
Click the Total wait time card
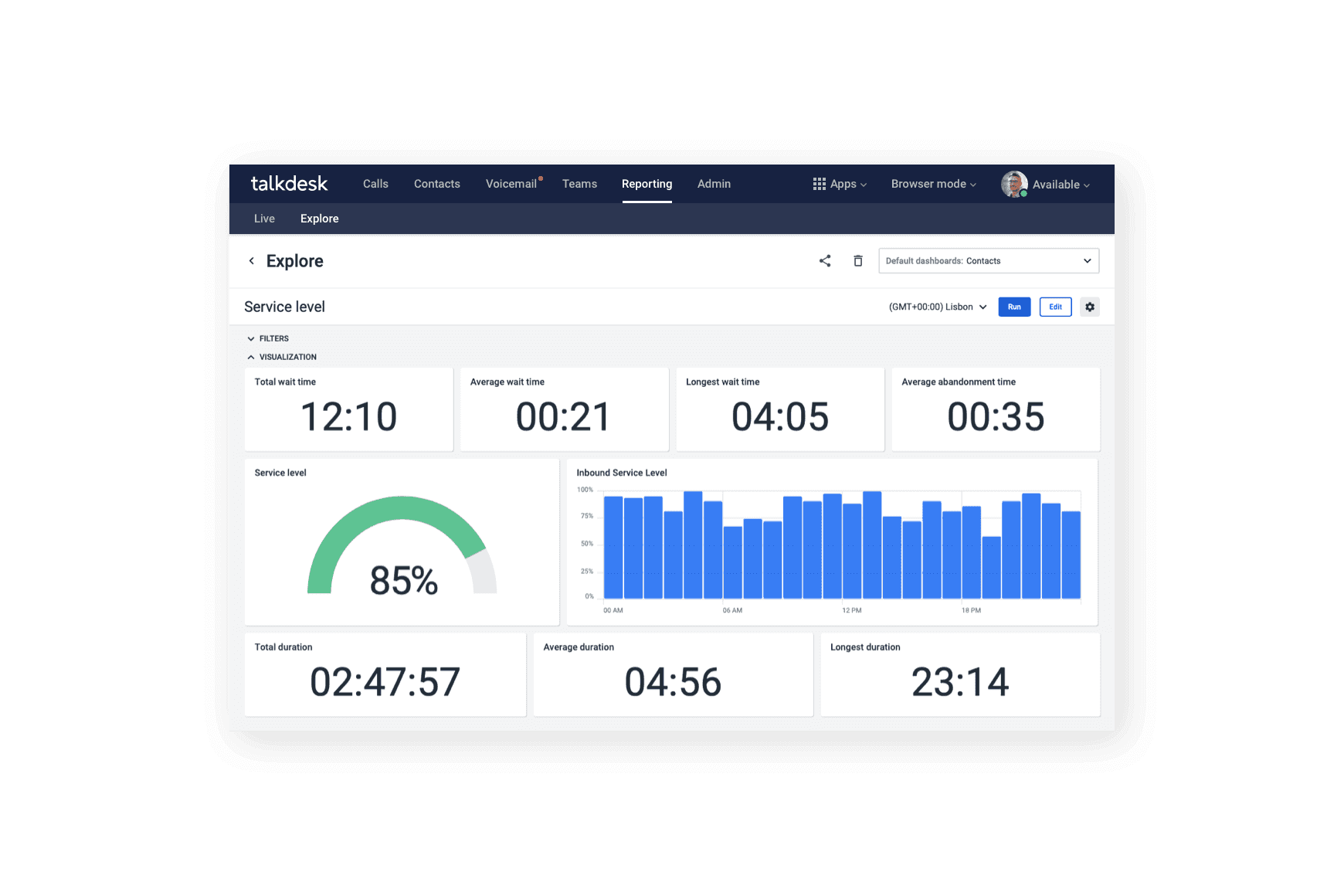point(348,409)
